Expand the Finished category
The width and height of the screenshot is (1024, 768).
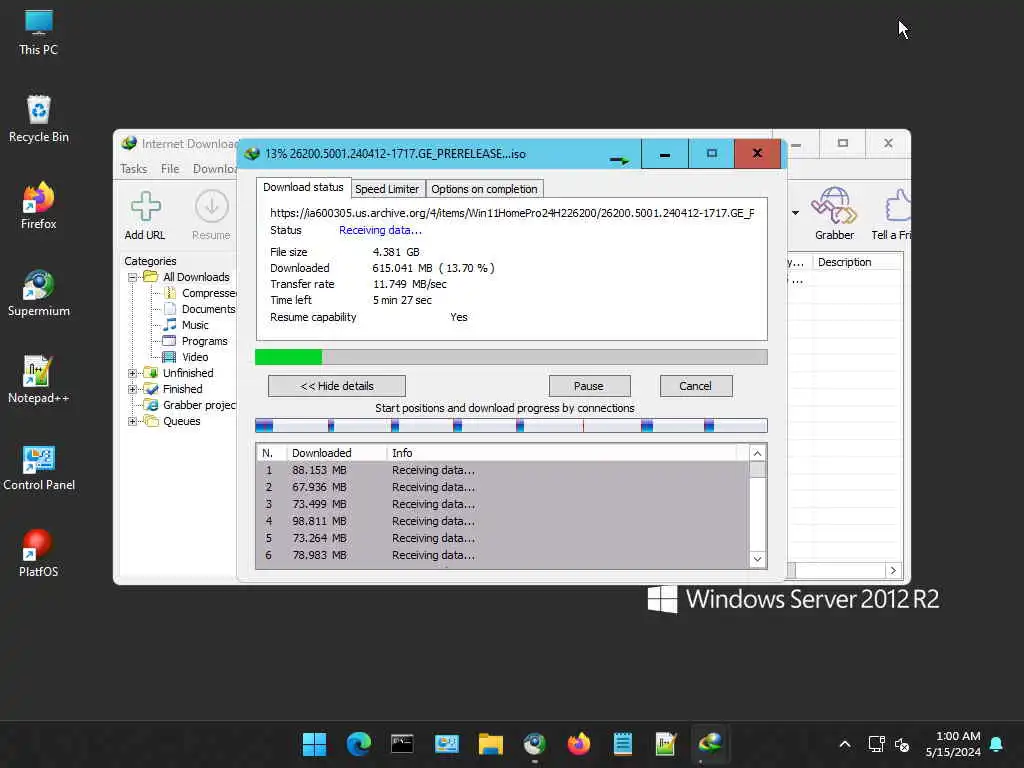(133, 389)
